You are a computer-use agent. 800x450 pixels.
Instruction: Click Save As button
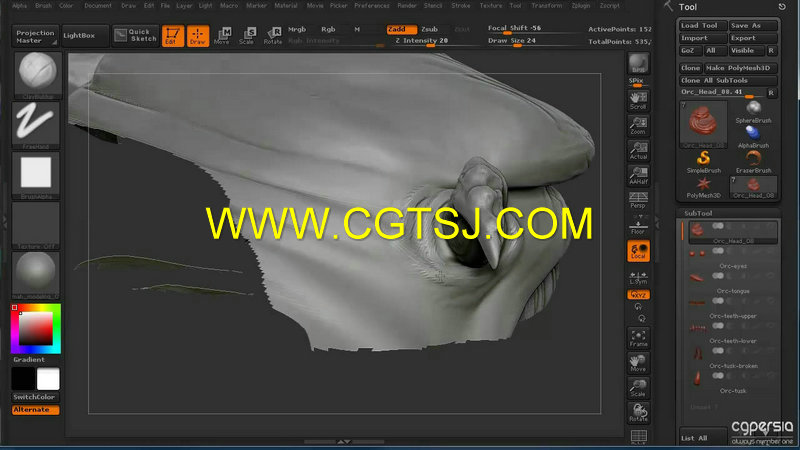pos(753,26)
